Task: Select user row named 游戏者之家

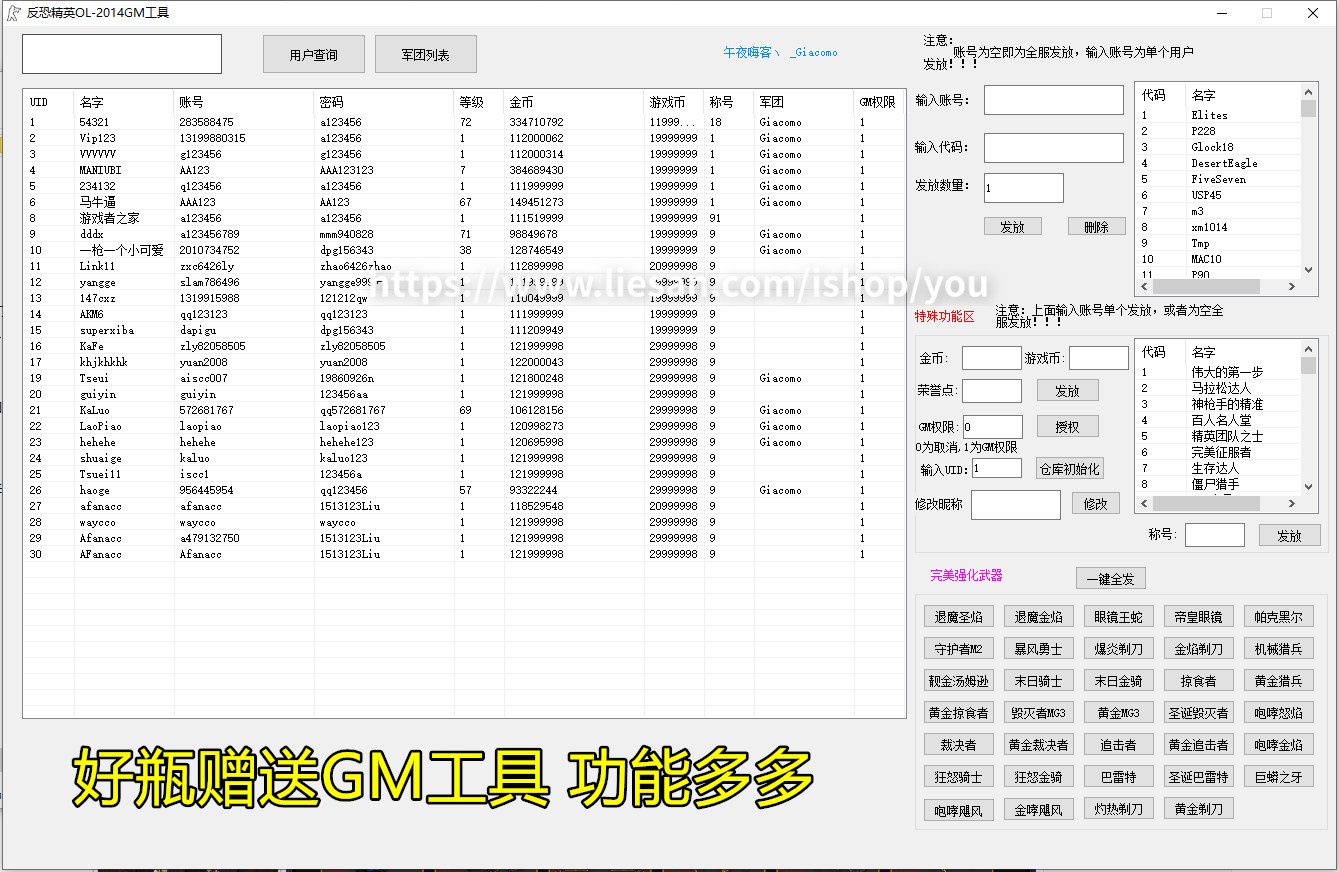Action: [464, 218]
